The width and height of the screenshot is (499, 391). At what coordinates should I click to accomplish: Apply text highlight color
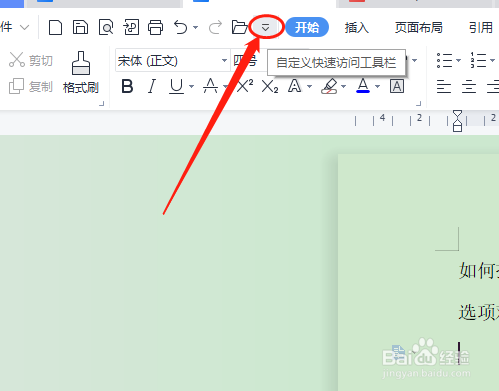pos(329,86)
